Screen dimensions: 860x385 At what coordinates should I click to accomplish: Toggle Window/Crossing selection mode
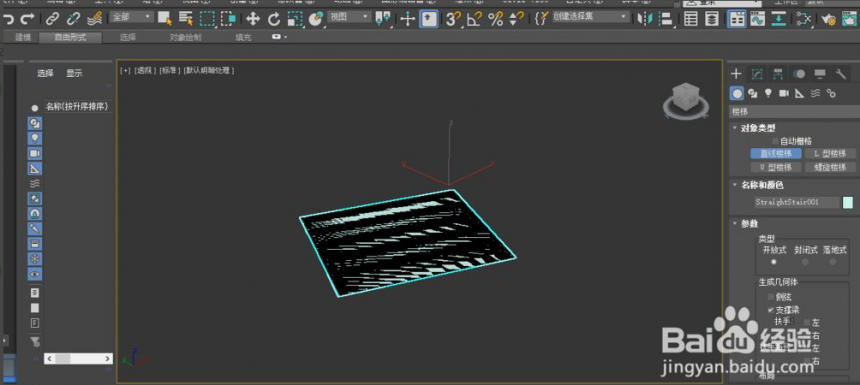point(229,19)
